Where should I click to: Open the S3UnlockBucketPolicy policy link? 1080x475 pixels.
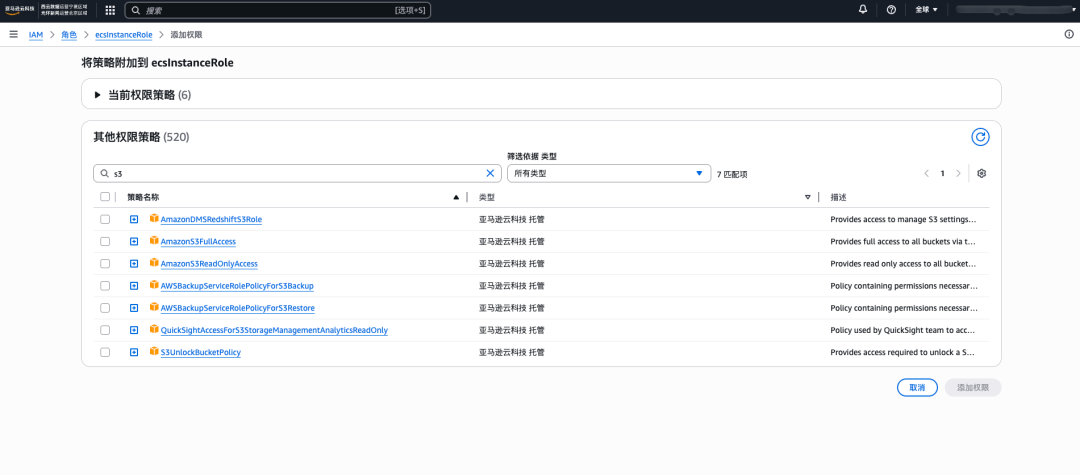200,352
